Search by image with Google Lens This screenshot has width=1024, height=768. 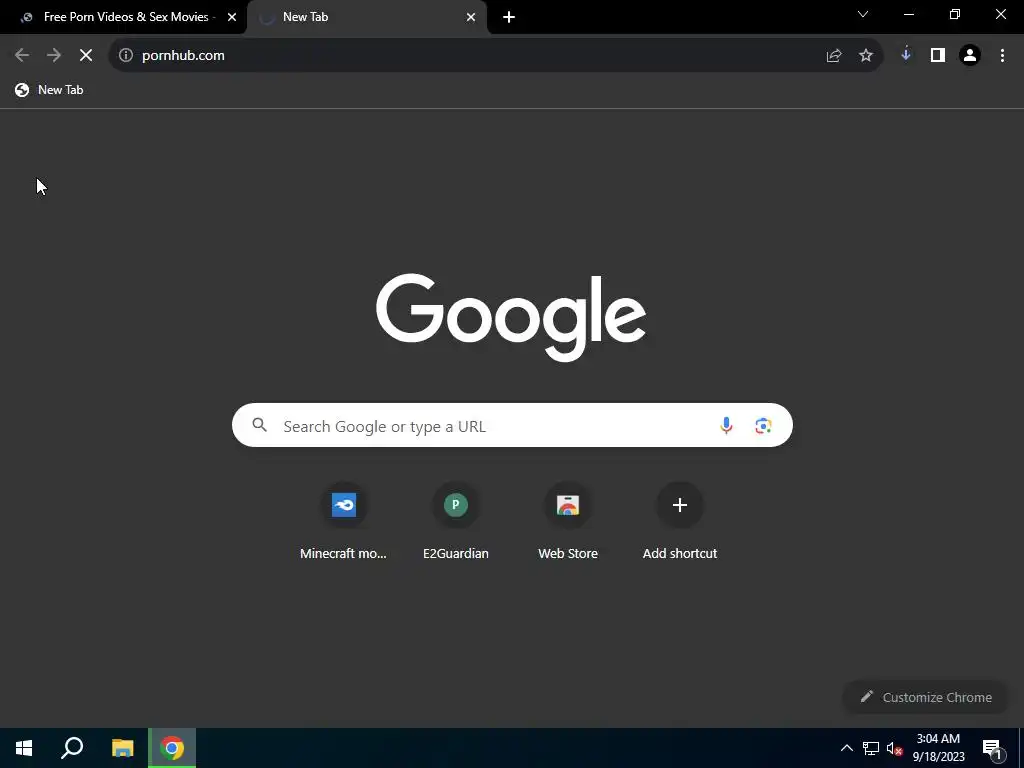763,426
